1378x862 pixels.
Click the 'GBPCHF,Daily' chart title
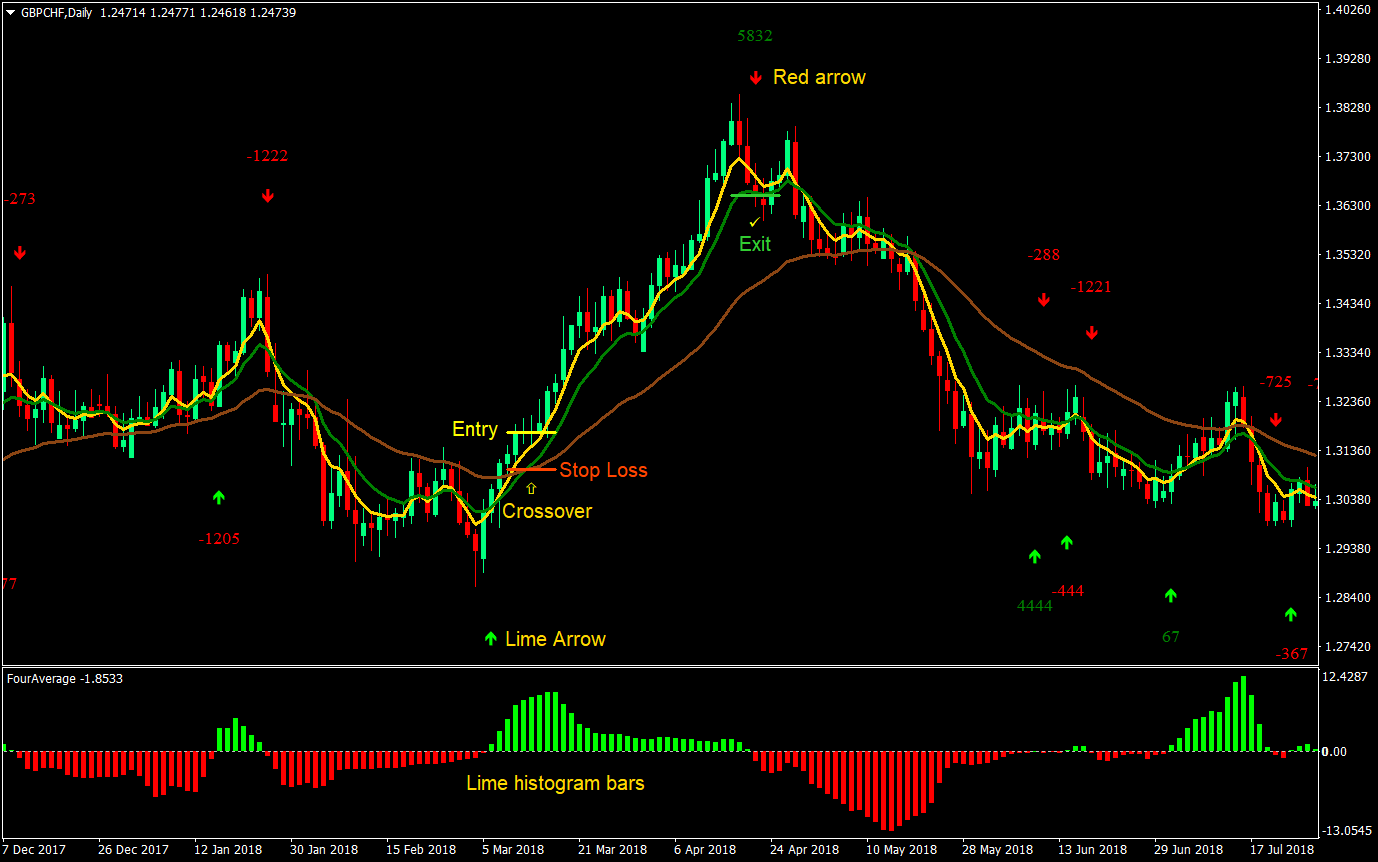coord(57,13)
